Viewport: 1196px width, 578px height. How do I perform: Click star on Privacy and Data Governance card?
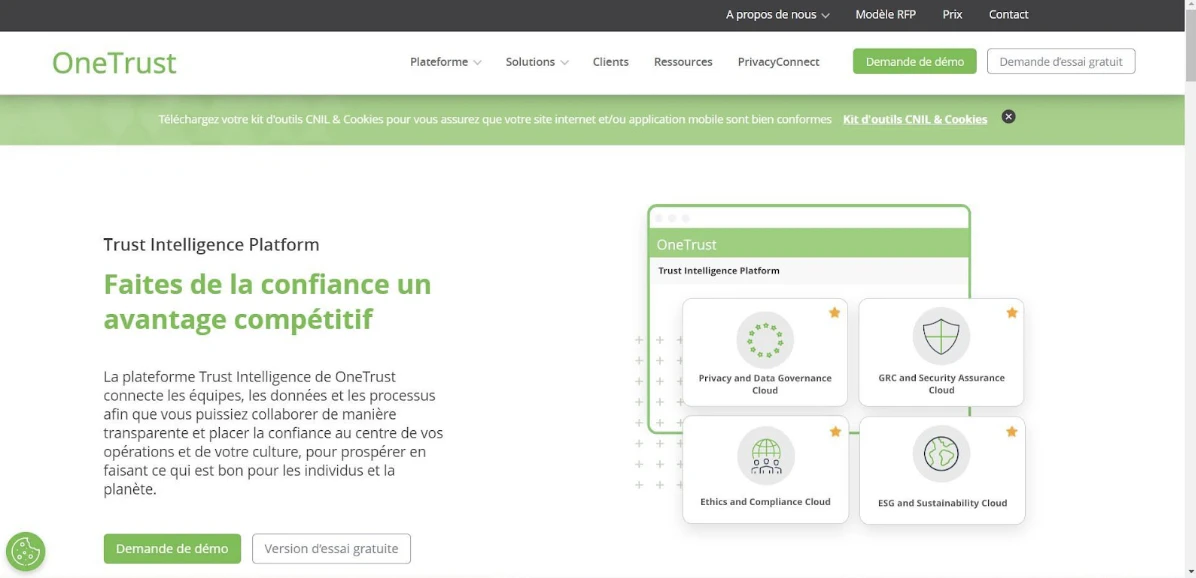834,313
